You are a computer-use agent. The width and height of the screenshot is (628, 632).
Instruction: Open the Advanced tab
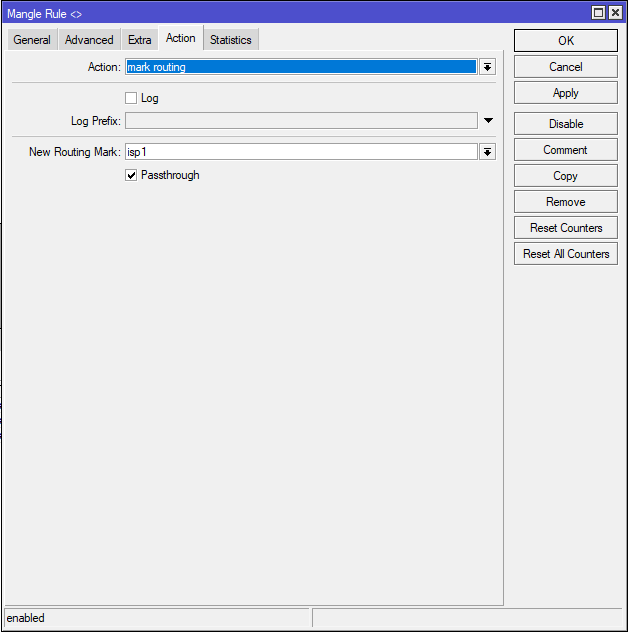tap(89, 40)
